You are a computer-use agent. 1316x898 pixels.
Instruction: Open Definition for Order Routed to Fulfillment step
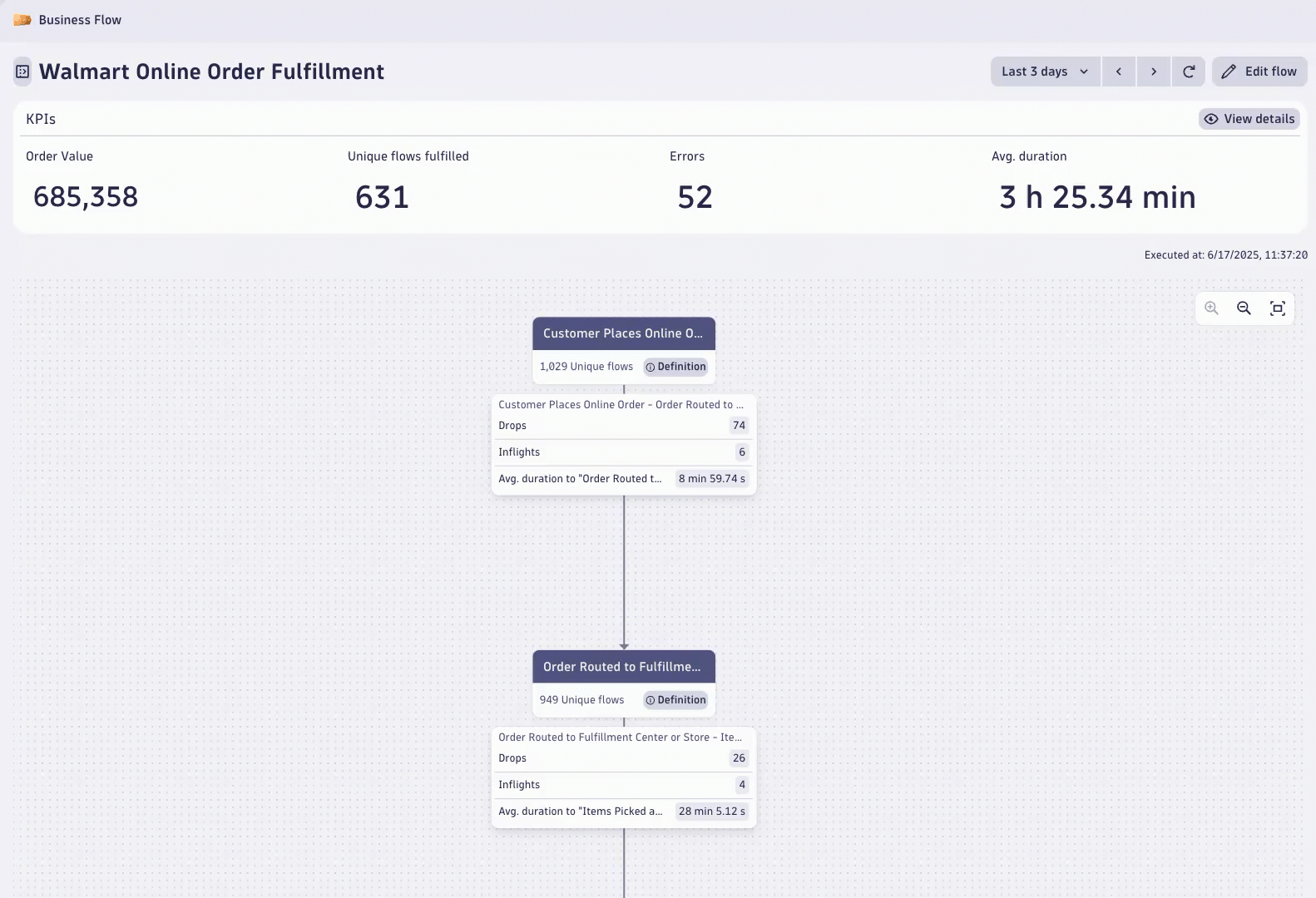pos(675,700)
